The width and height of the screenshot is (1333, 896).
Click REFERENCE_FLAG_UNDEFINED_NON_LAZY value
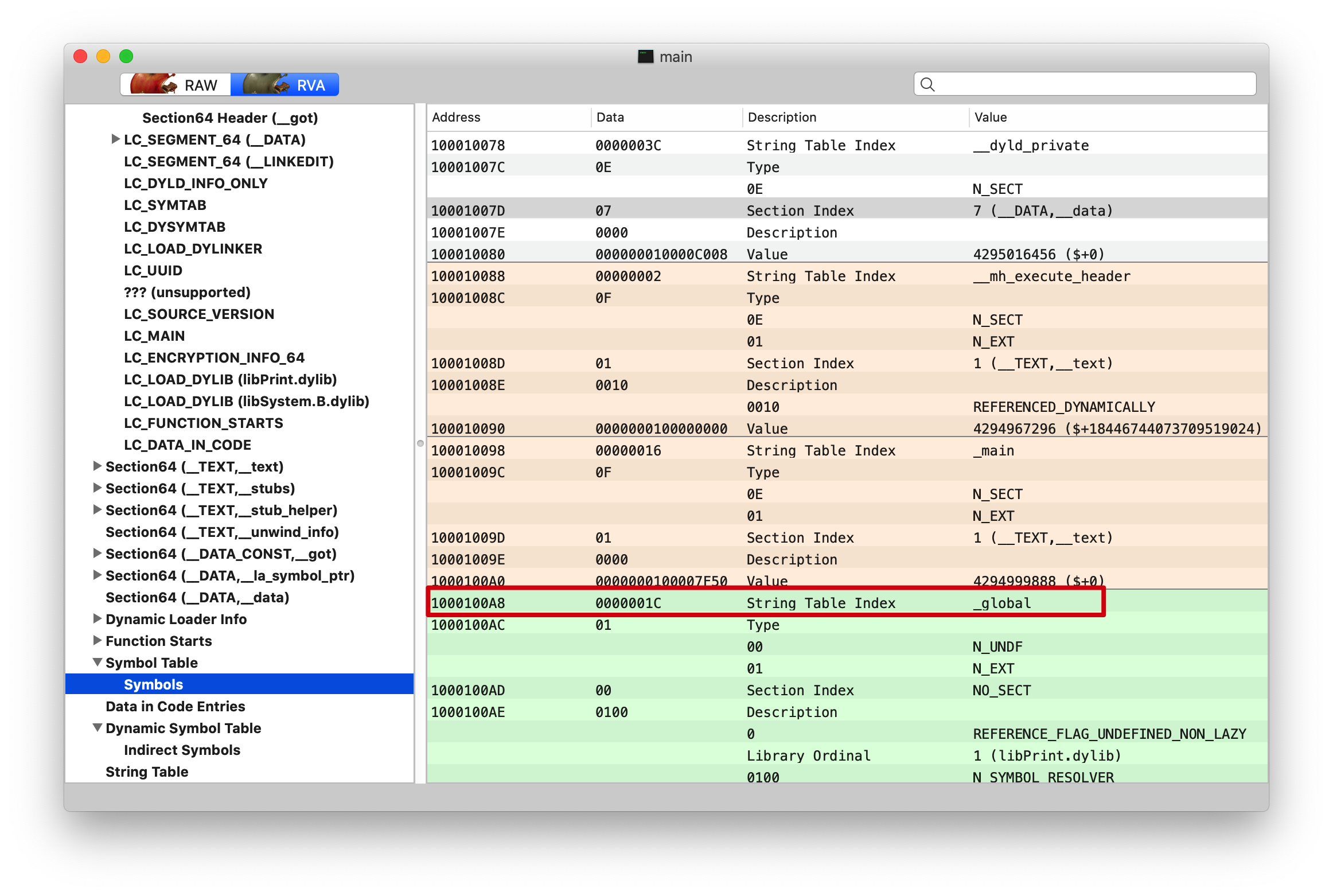tap(1109, 734)
